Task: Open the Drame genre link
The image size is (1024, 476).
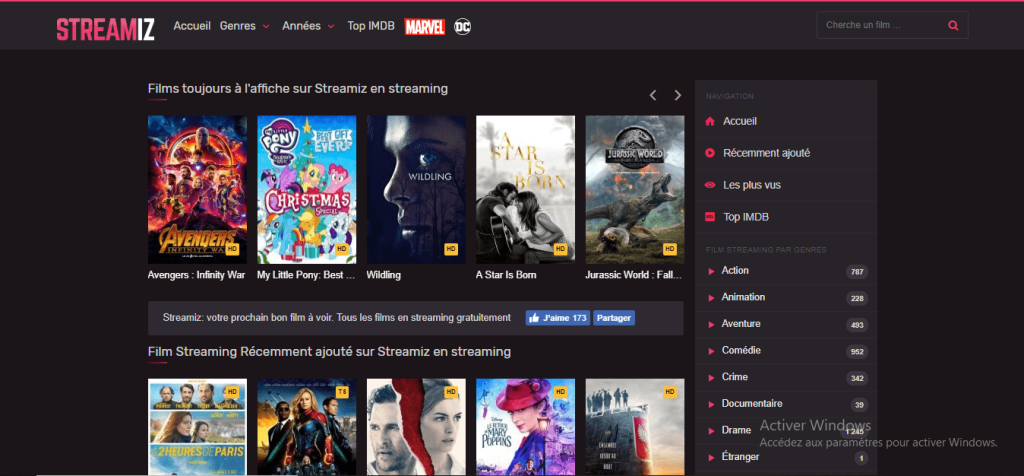Action: [736, 431]
